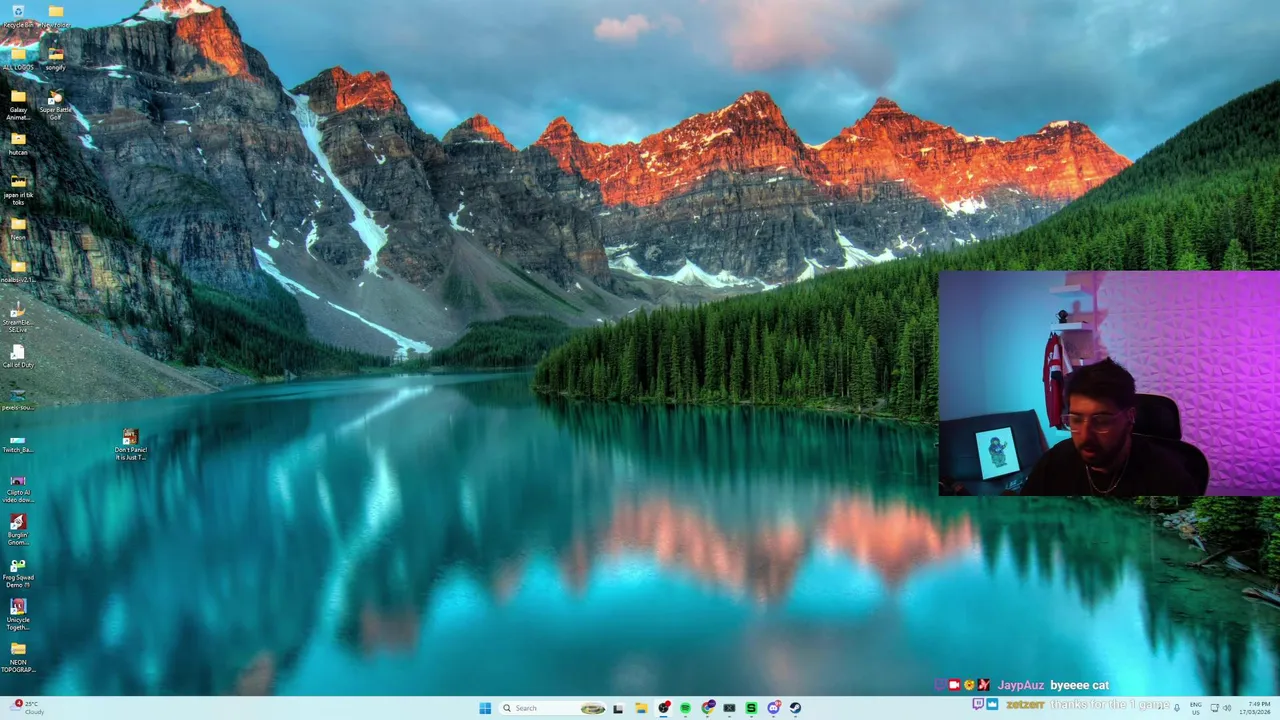Open the Recycle Bin desktop icon
1280x720 pixels.
coord(18,16)
